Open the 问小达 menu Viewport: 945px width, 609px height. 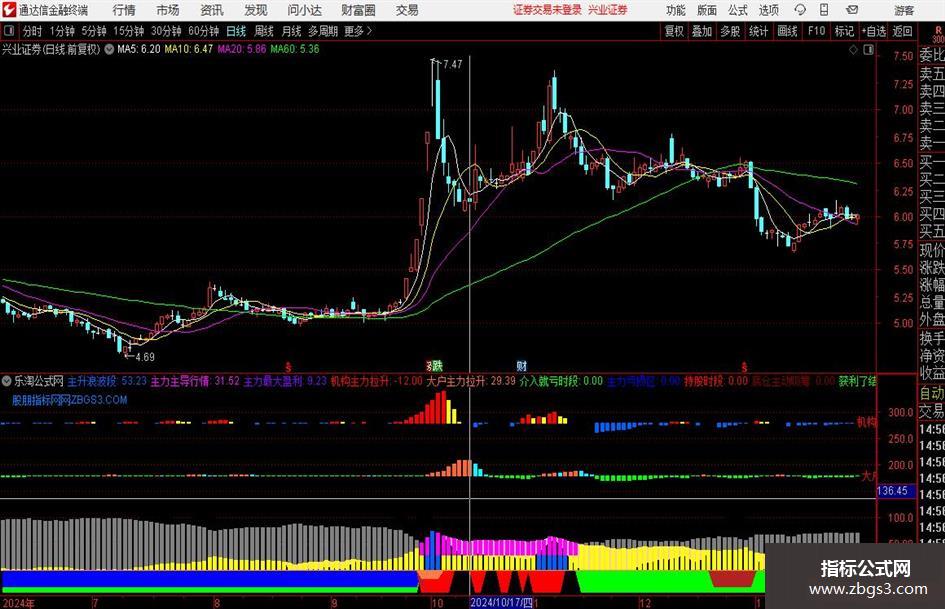pyautogui.click(x=304, y=10)
